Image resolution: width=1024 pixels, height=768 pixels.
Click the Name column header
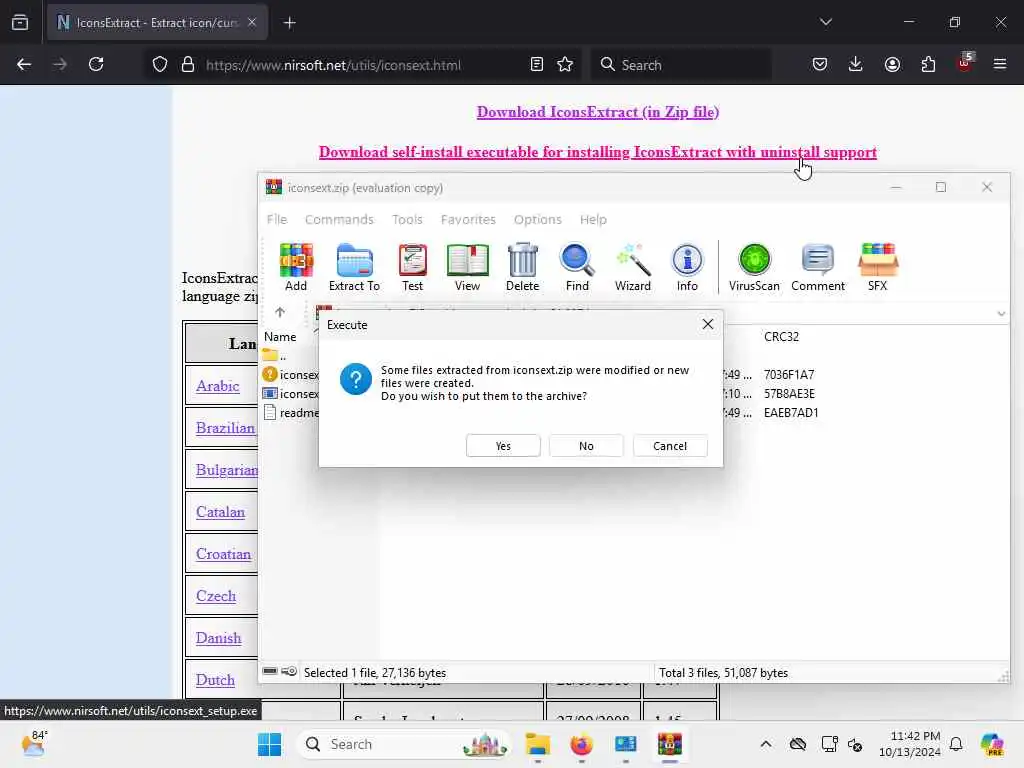[280, 337]
